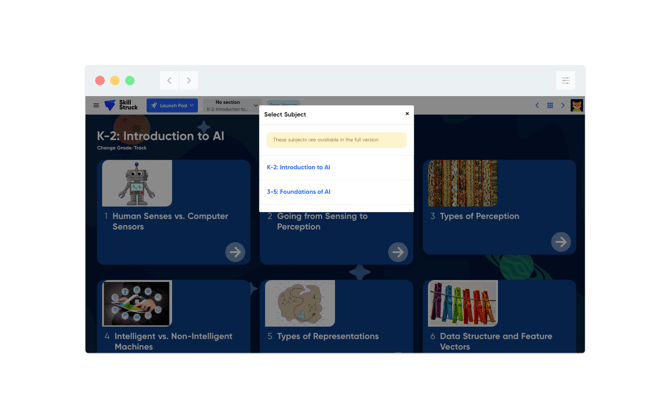Open the clothespins thumbnail for lesson 6
670x418 pixels.
(x=462, y=304)
